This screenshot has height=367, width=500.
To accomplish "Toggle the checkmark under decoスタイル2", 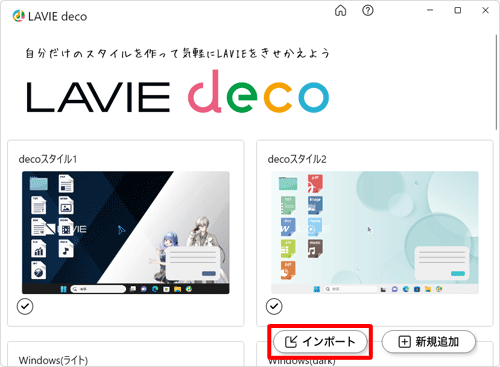I will click(274, 306).
